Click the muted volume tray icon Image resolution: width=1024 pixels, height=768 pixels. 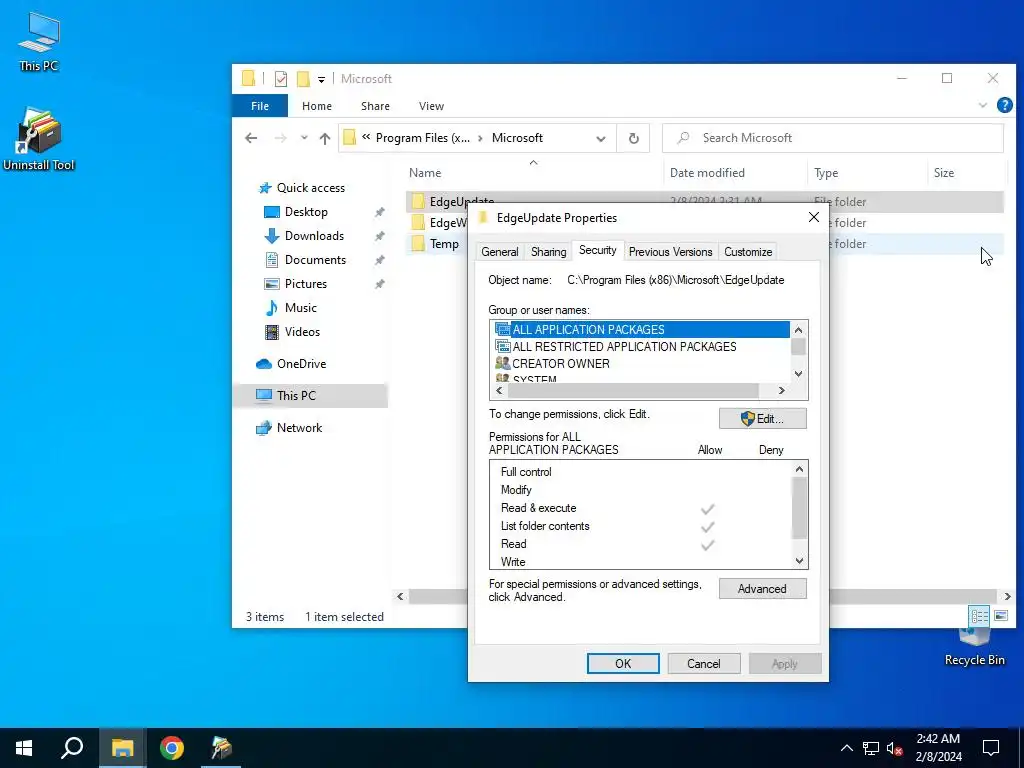894,748
